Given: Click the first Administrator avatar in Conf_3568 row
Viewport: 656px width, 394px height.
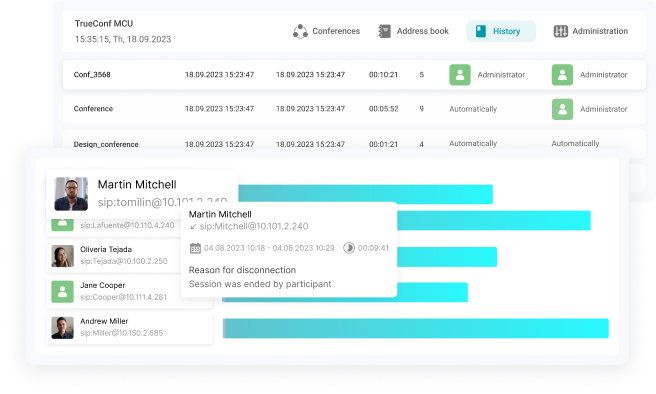Looking at the screenshot, I should tap(460, 75).
